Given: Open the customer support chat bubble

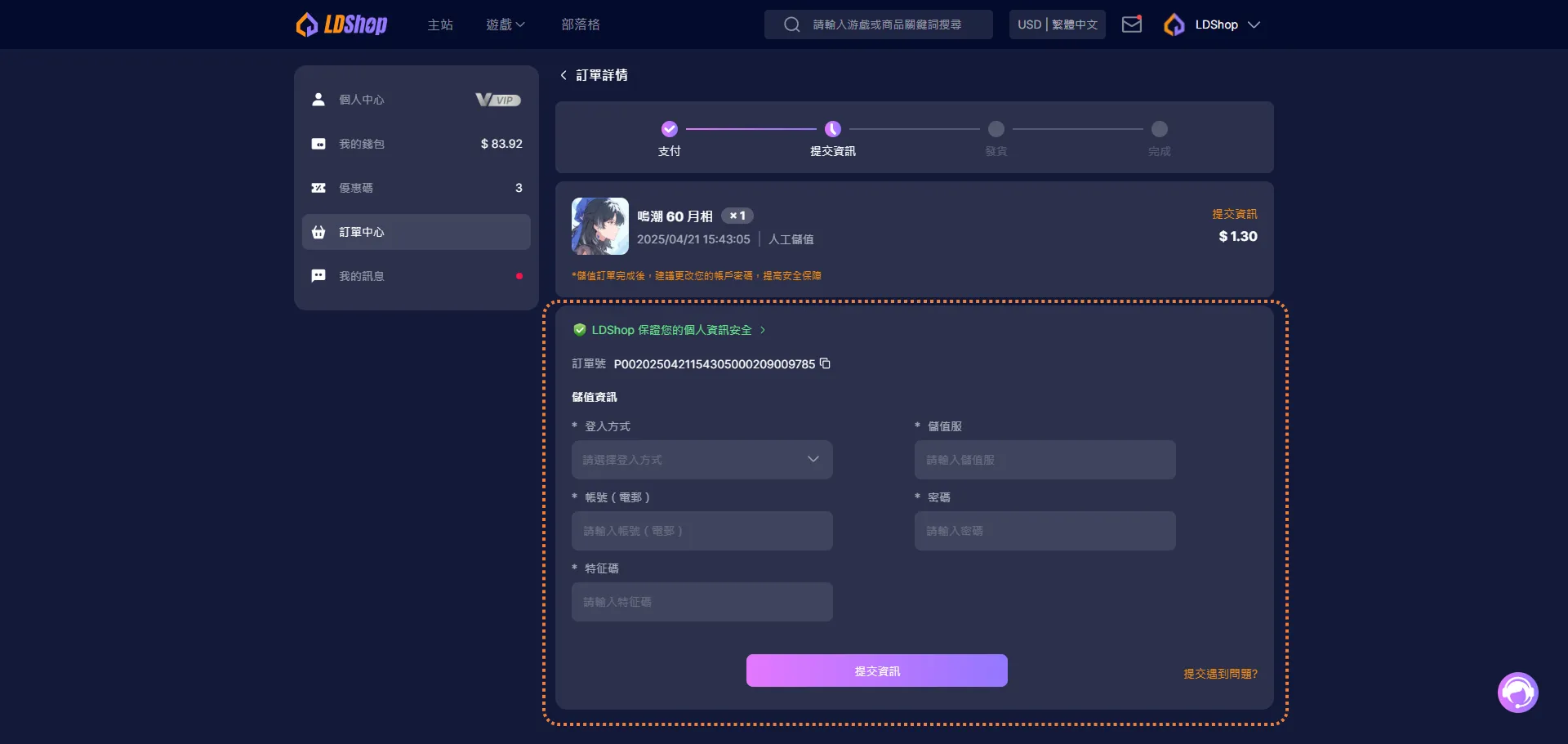Looking at the screenshot, I should coord(1518,693).
